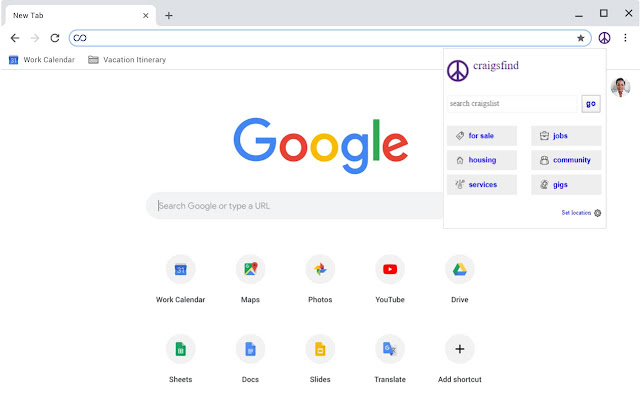Close the New Tab tab
The height and width of the screenshot is (400, 640).
(x=146, y=16)
